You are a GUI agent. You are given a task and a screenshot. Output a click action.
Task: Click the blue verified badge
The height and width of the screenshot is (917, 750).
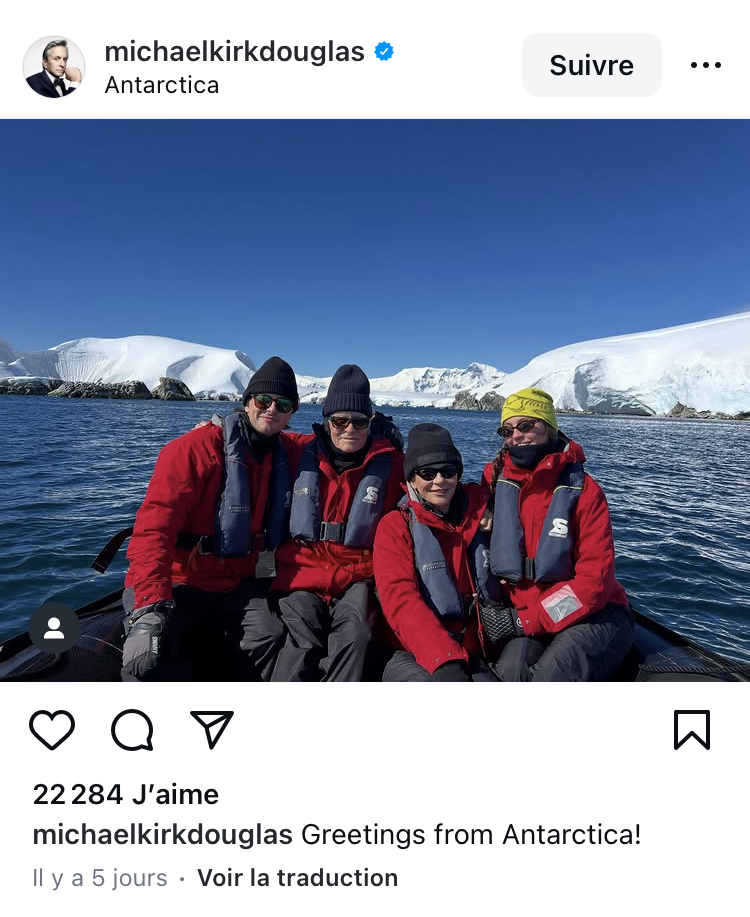[x=384, y=51]
